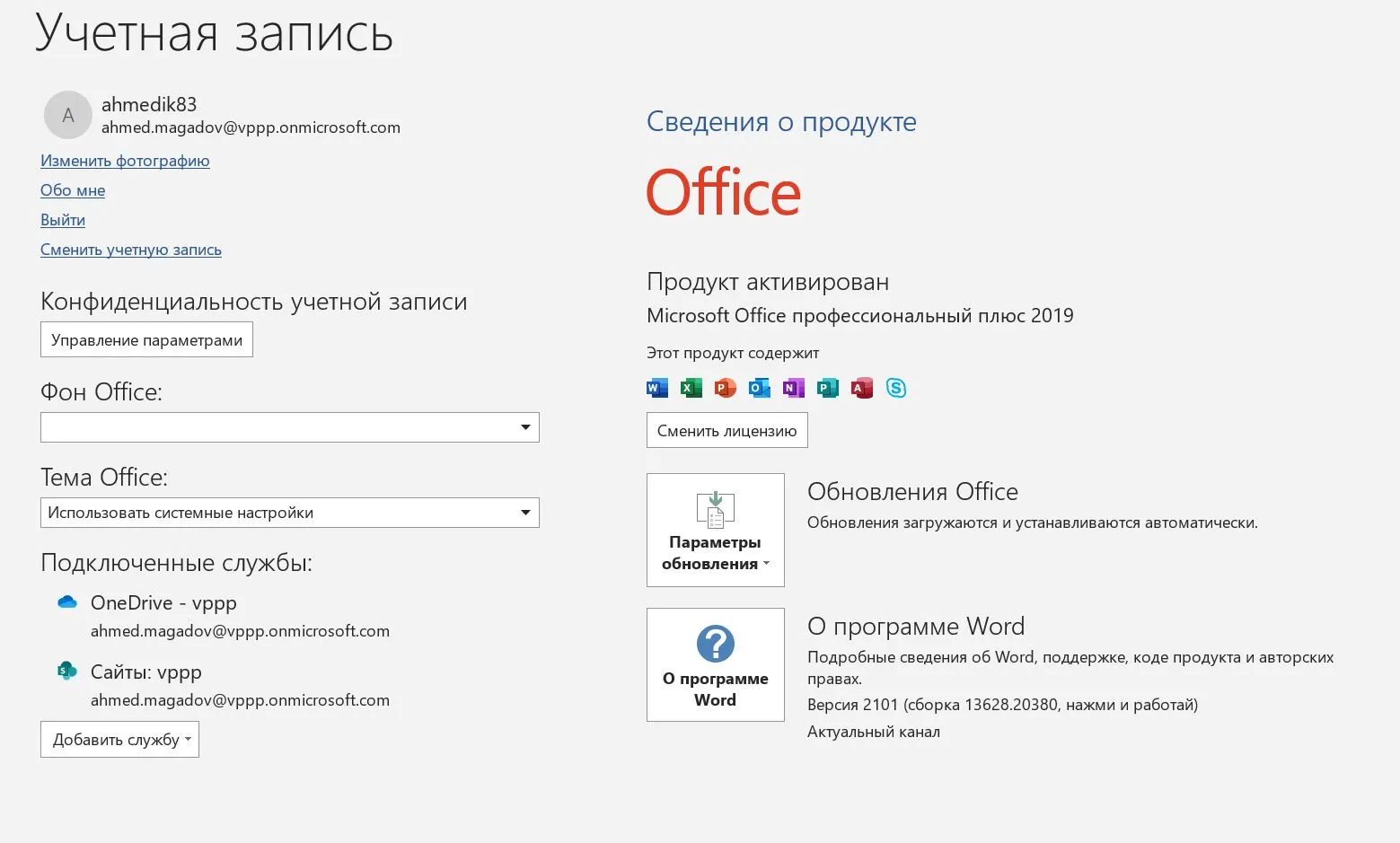Click the Тема Office label

pyautogui.click(x=104, y=478)
